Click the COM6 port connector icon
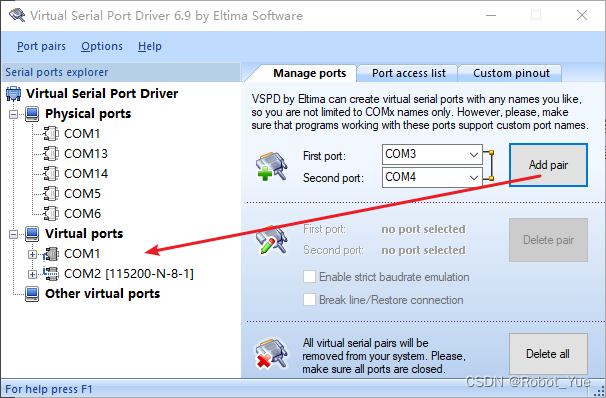 [51, 214]
